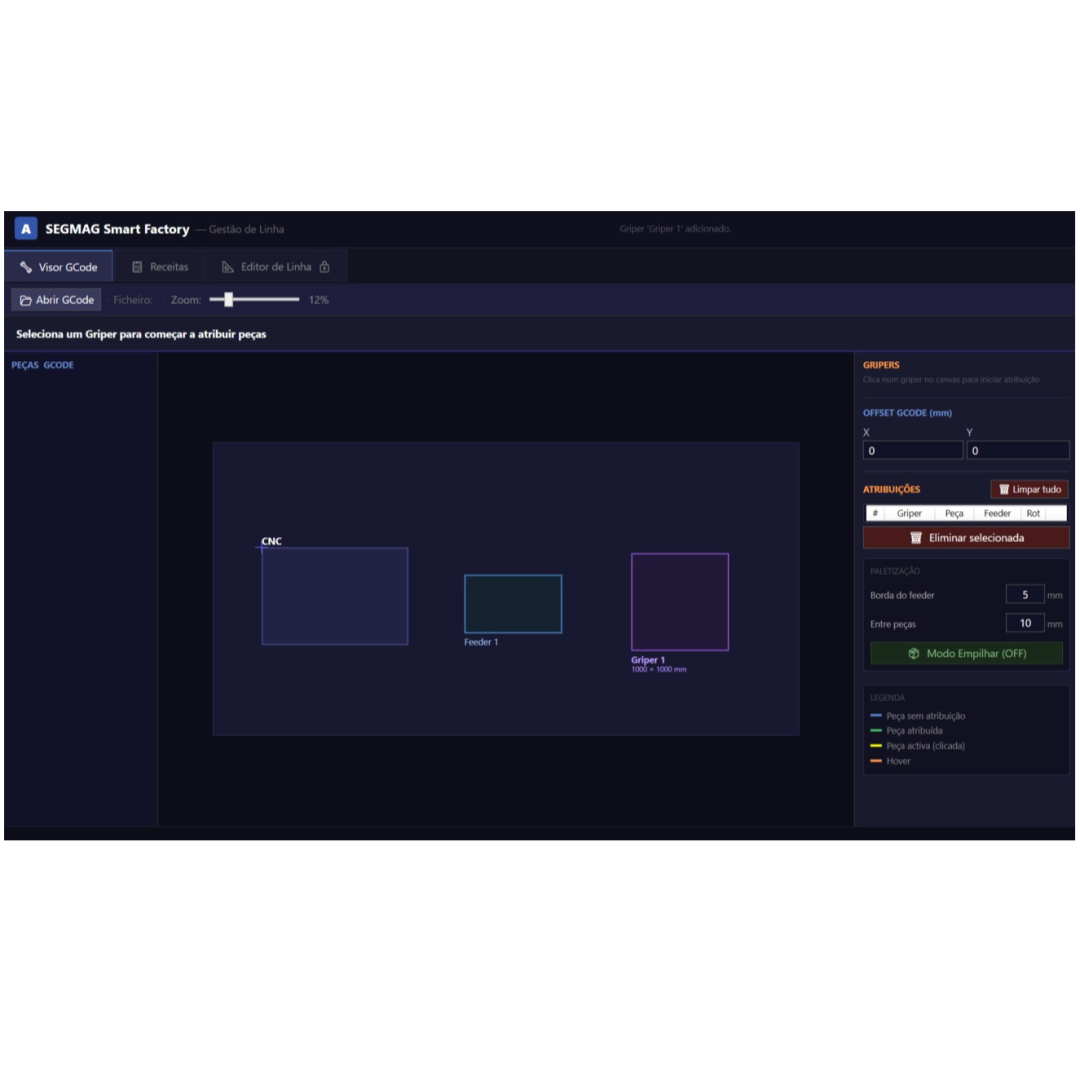Adjust the Zoom slider handle
This screenshot has width=1080, height=1080.
point(229,299)
